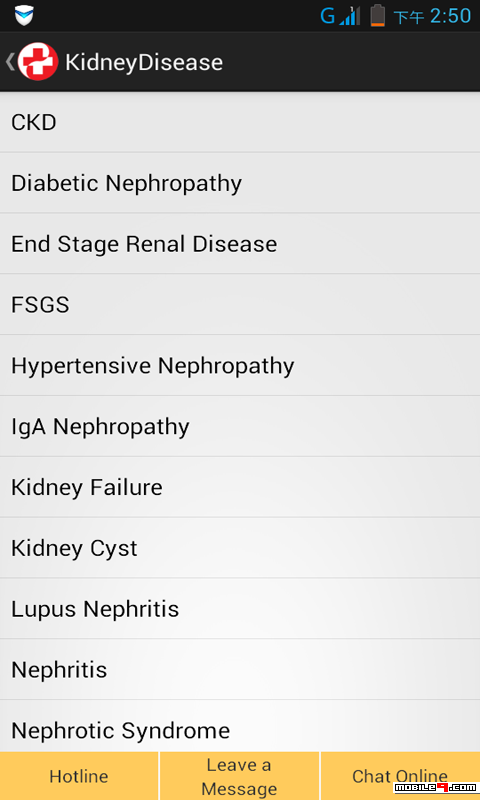
Task: Choose the Nephritis list entry
Action: coord(240,669)
